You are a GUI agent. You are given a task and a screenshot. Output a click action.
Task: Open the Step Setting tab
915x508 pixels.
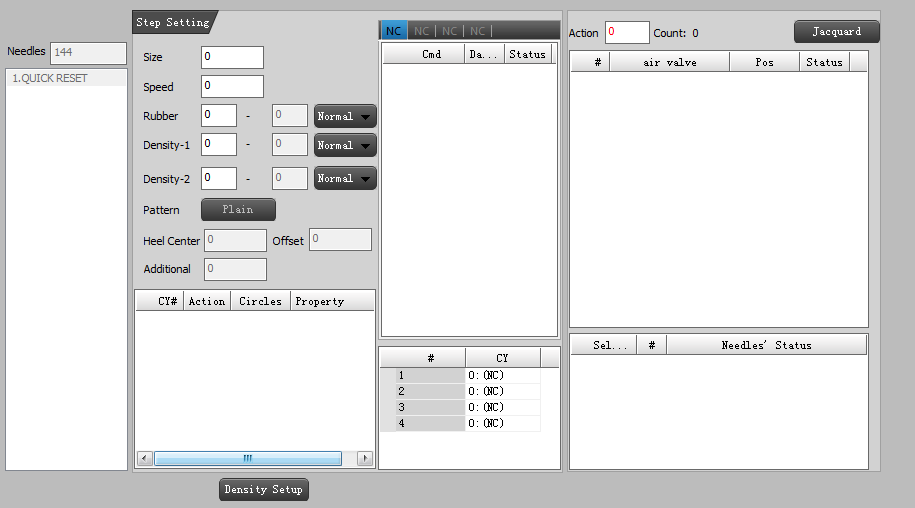174,22
